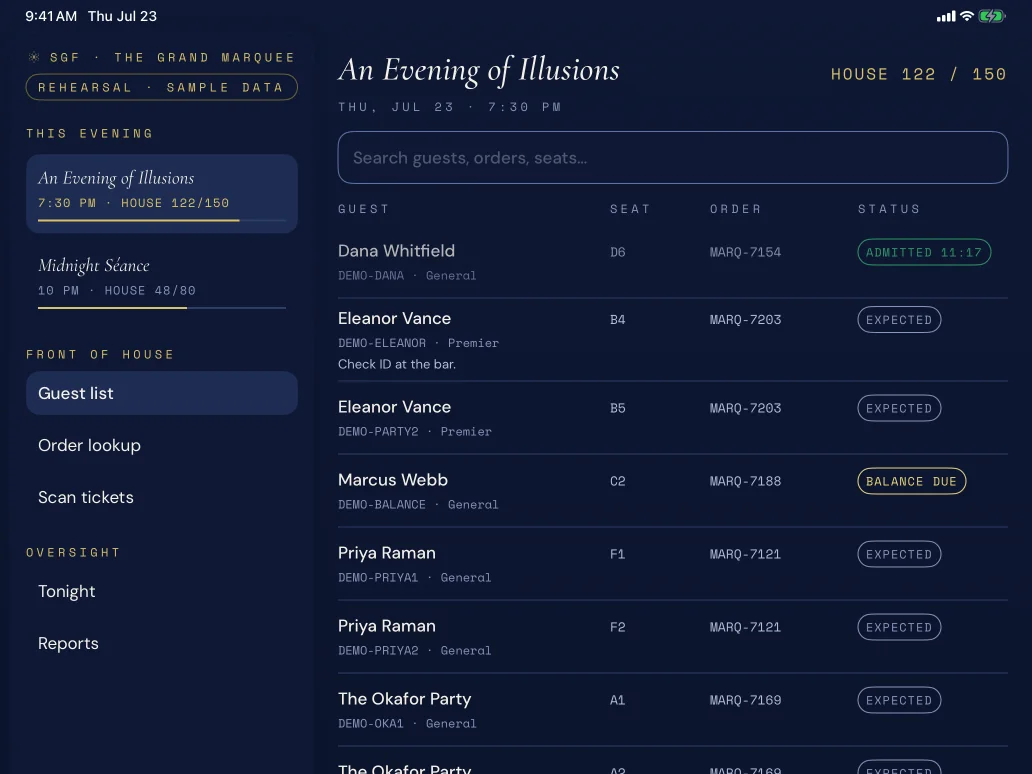Select the Midnight Séance show card
The height and width of the screenshot is (774, 1032).
click(162, 281)
